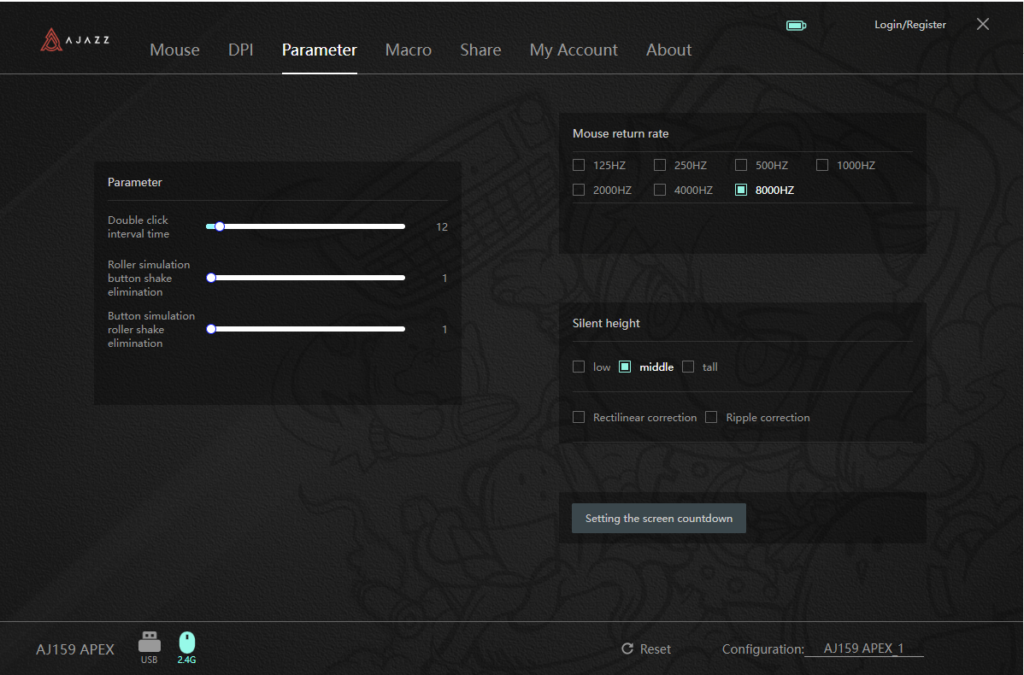Check the 4000HZ return rate option

[x=660, y=190]
